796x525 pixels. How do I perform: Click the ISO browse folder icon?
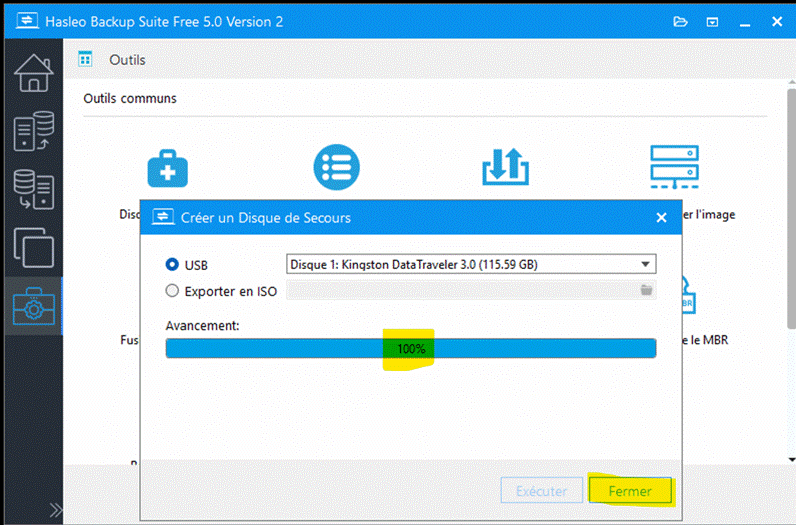click(x=646, y=290)
